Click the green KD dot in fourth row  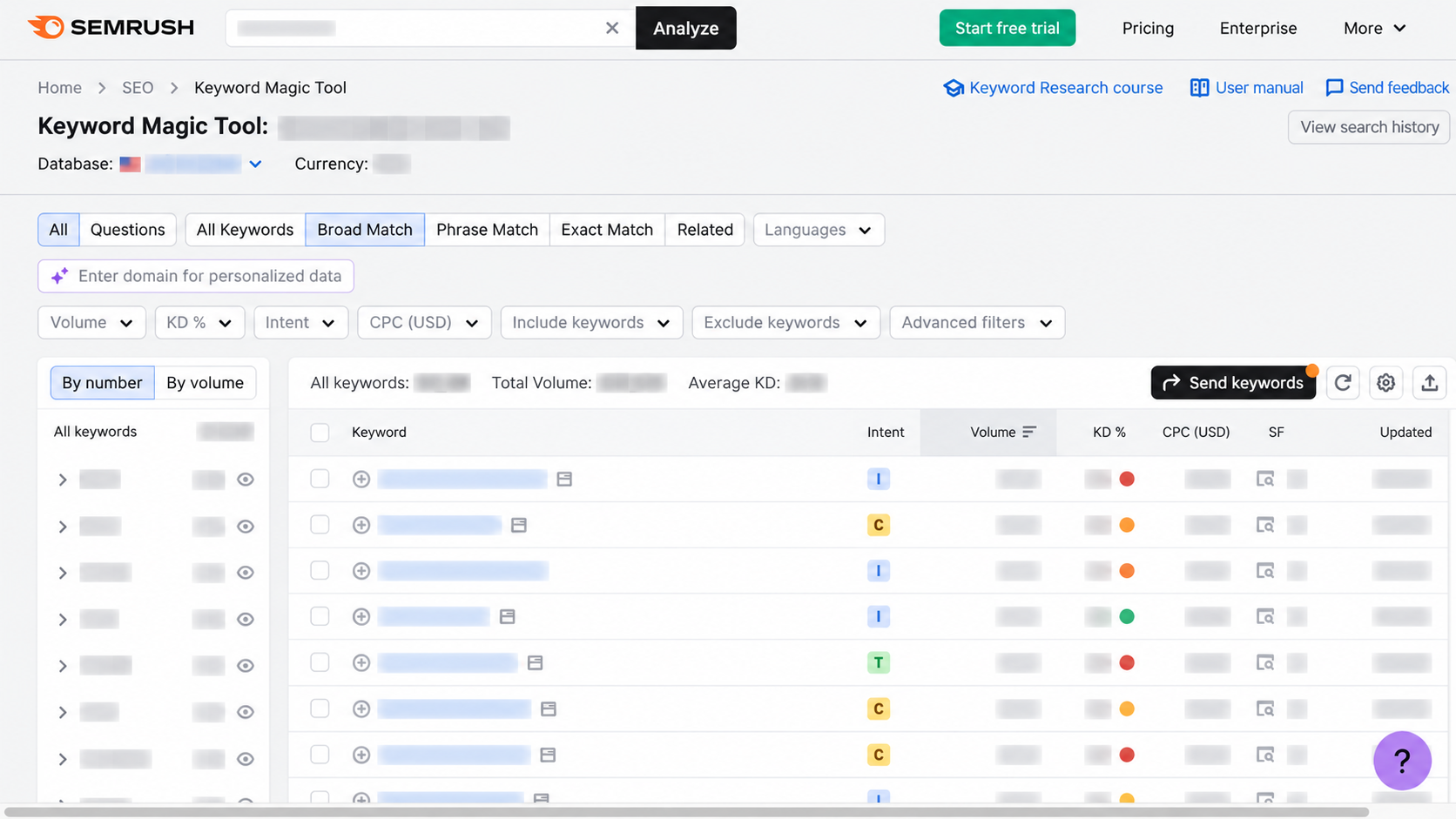coord(1127,617)
